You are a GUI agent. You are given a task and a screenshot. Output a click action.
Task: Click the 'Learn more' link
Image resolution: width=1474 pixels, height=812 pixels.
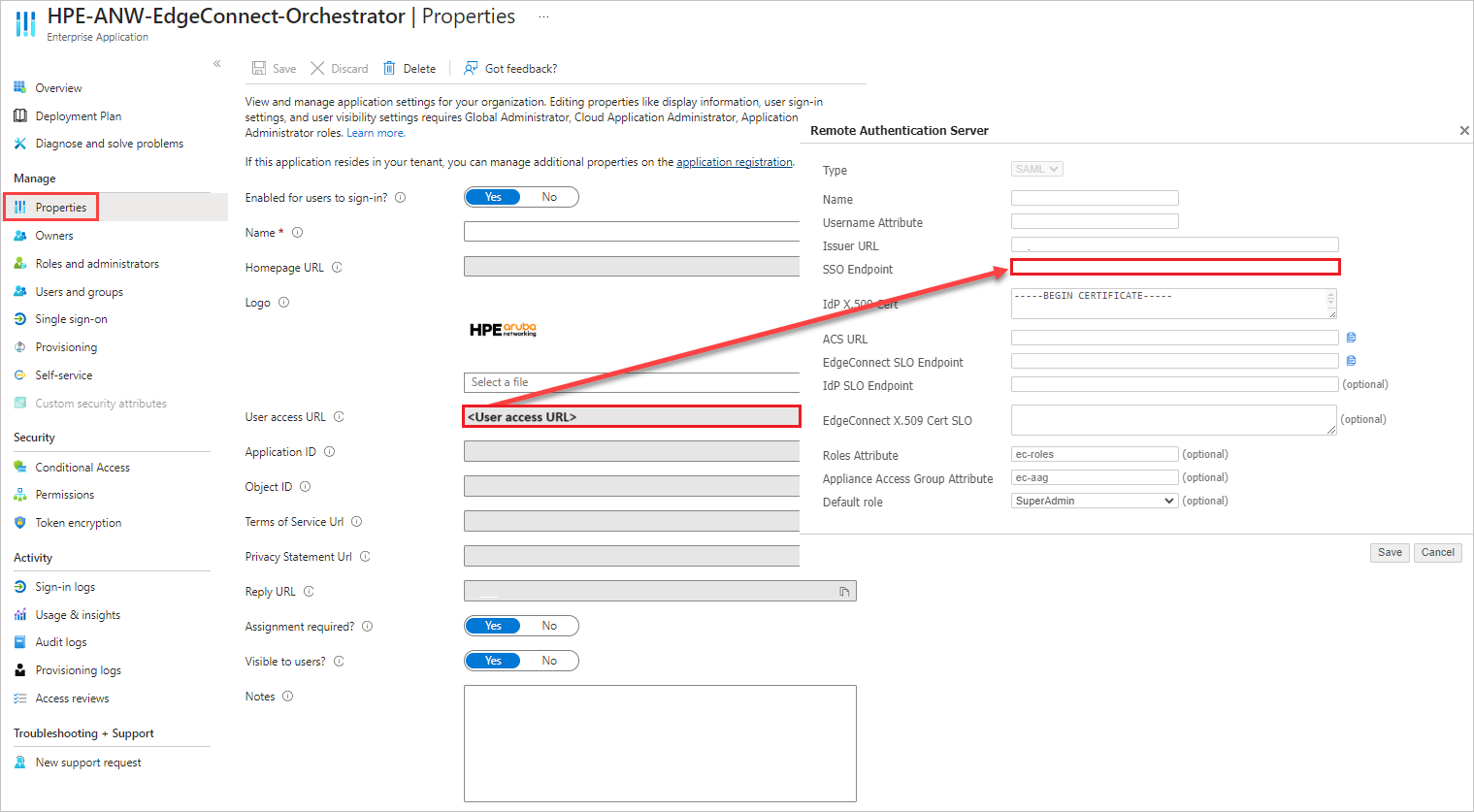click(376, 133)
